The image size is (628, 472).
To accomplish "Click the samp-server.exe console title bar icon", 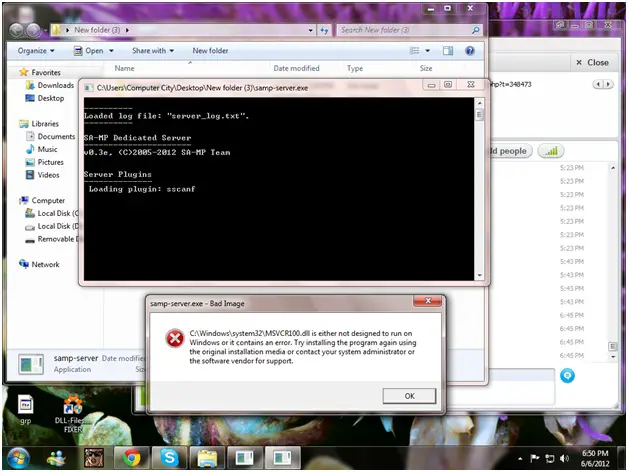I will (x=89, y=88).
